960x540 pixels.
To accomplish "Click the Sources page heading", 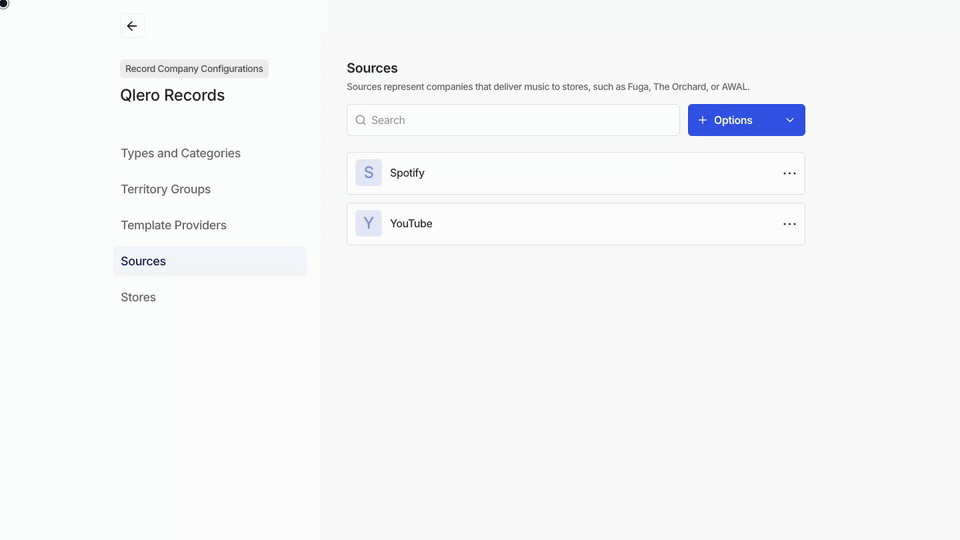I will (x=372, y=68).
